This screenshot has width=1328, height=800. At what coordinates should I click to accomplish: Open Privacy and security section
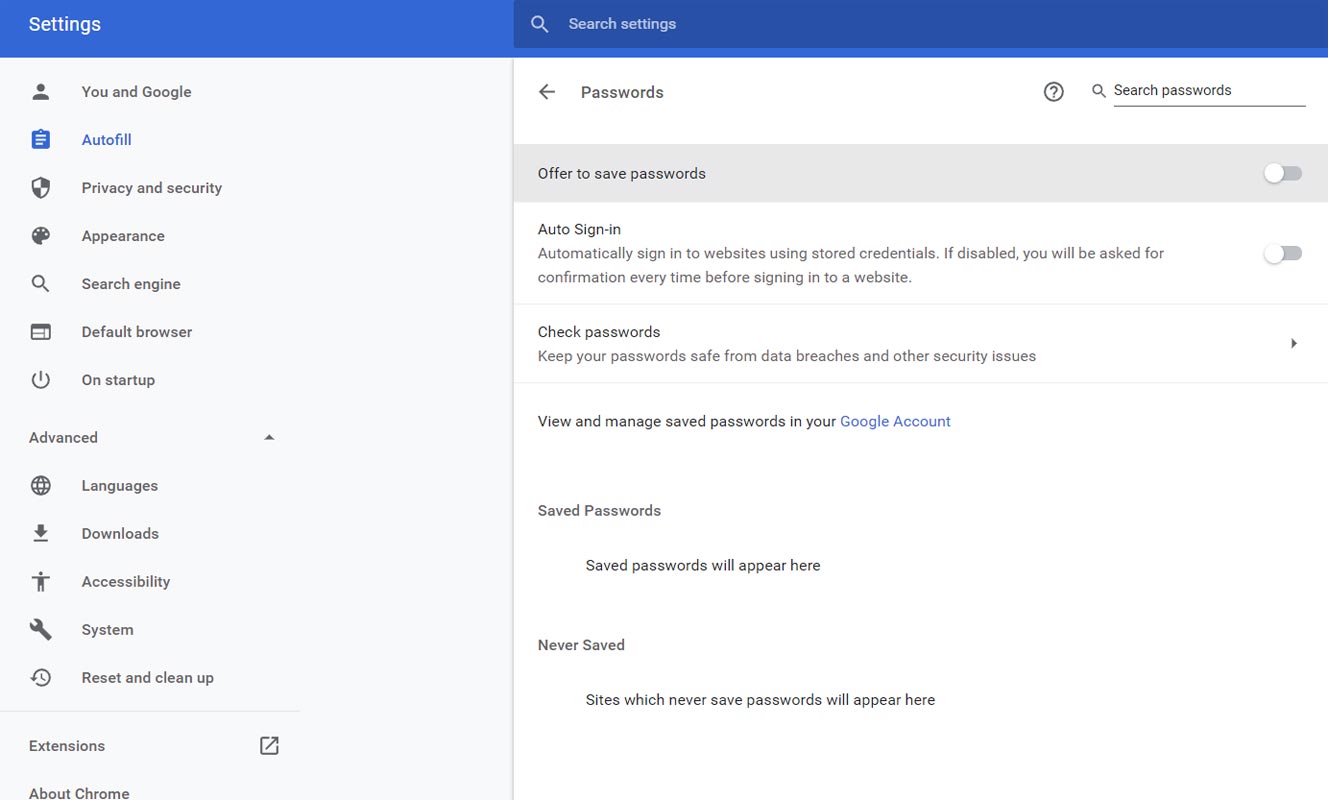click(151, 188)
